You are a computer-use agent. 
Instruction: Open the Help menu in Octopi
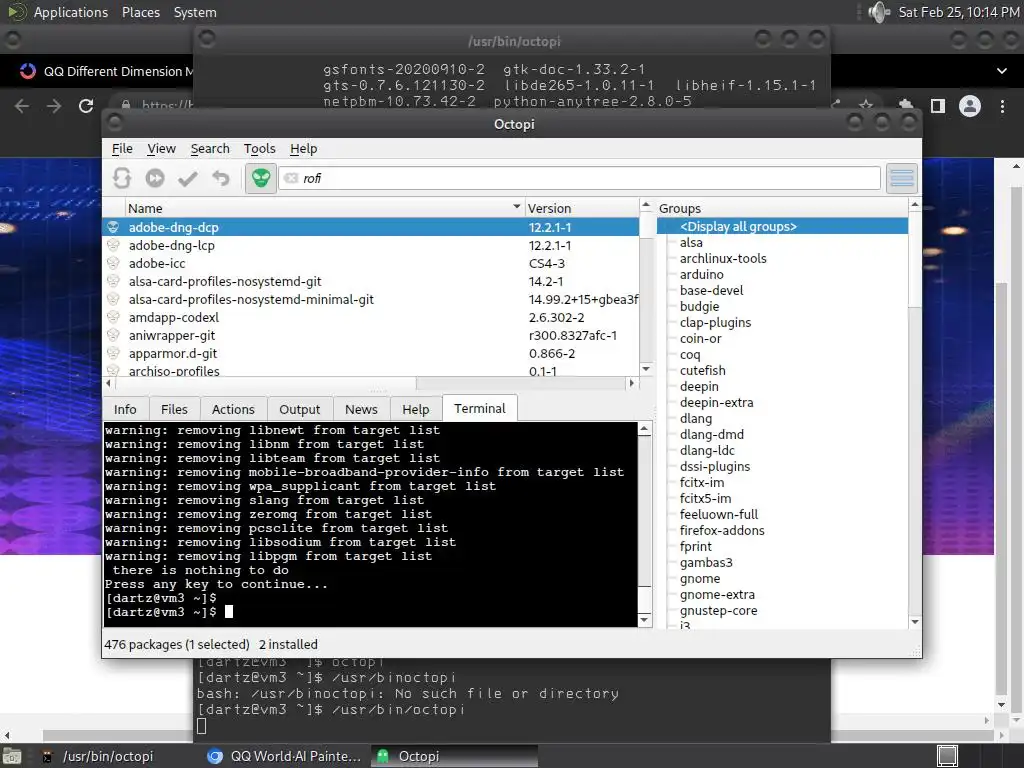(x=304, y=149)
